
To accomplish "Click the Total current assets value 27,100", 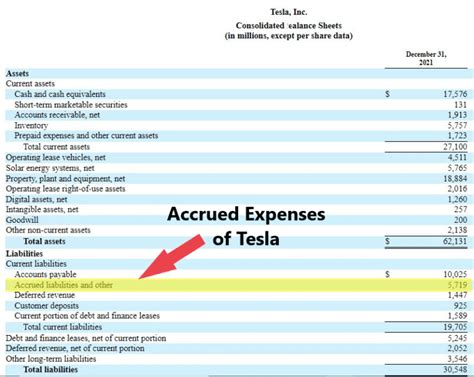I will pos(455,147).
